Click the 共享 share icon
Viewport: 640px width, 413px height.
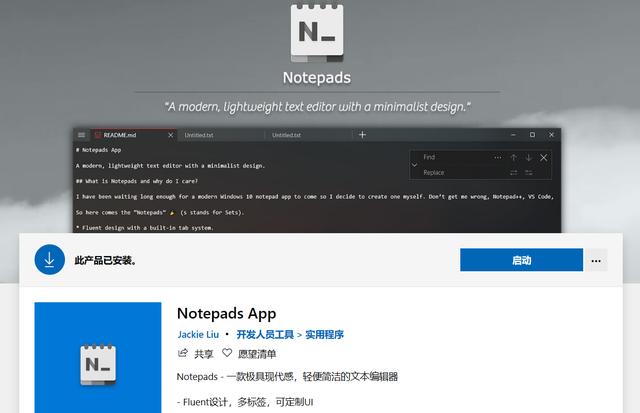(182, 353)
